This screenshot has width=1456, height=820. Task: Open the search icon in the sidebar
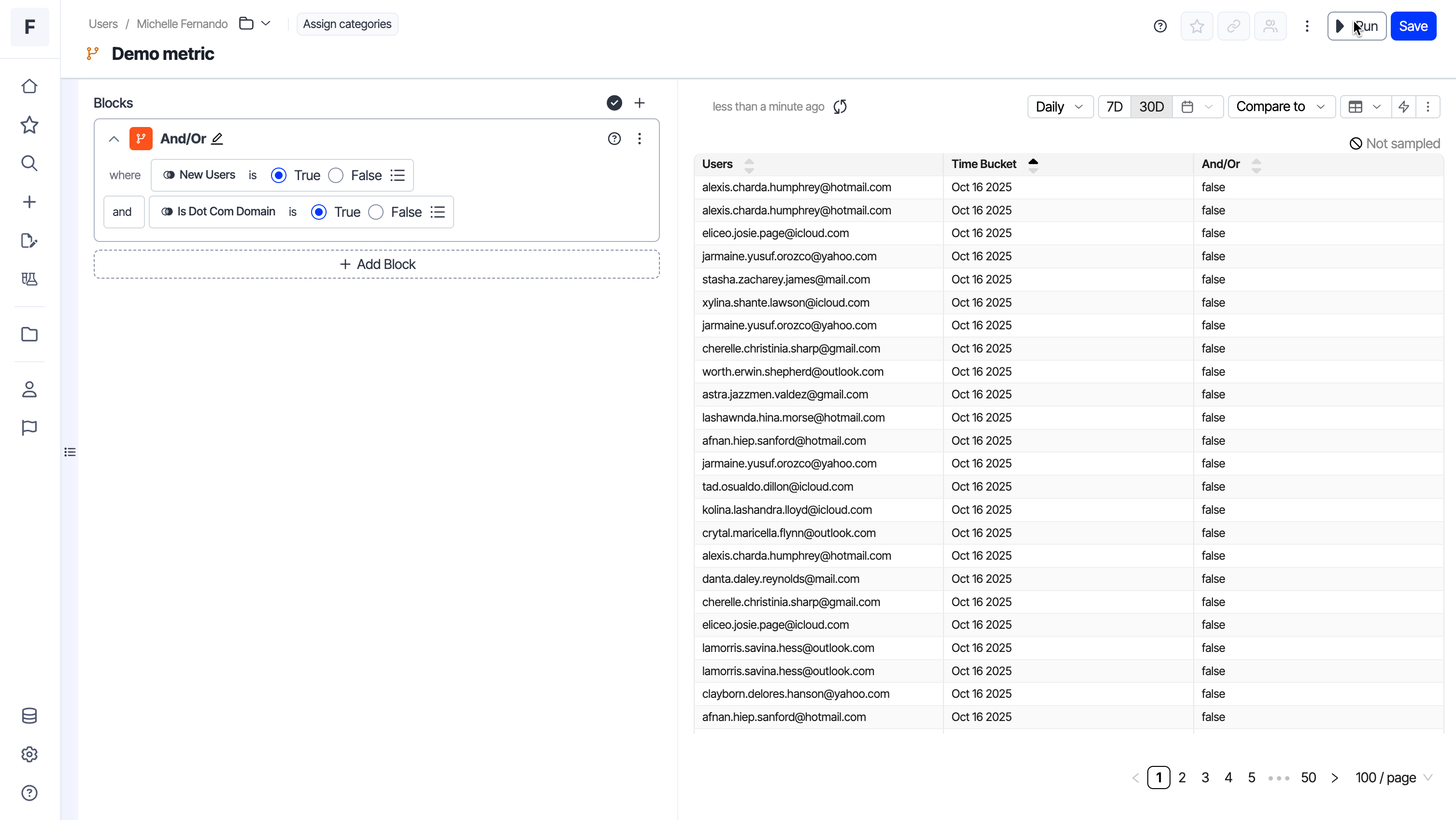29,163
